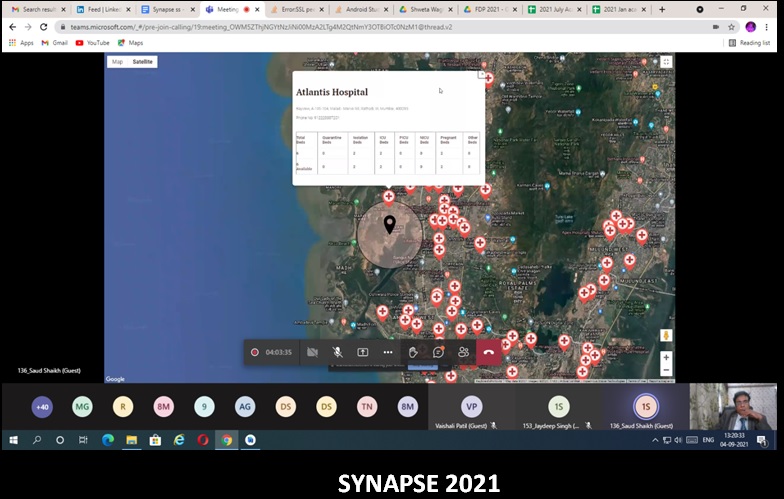The width and height of the screenshot is (784, 499).
Task: Select the AG participant avatar
Action: pos(244,406)
